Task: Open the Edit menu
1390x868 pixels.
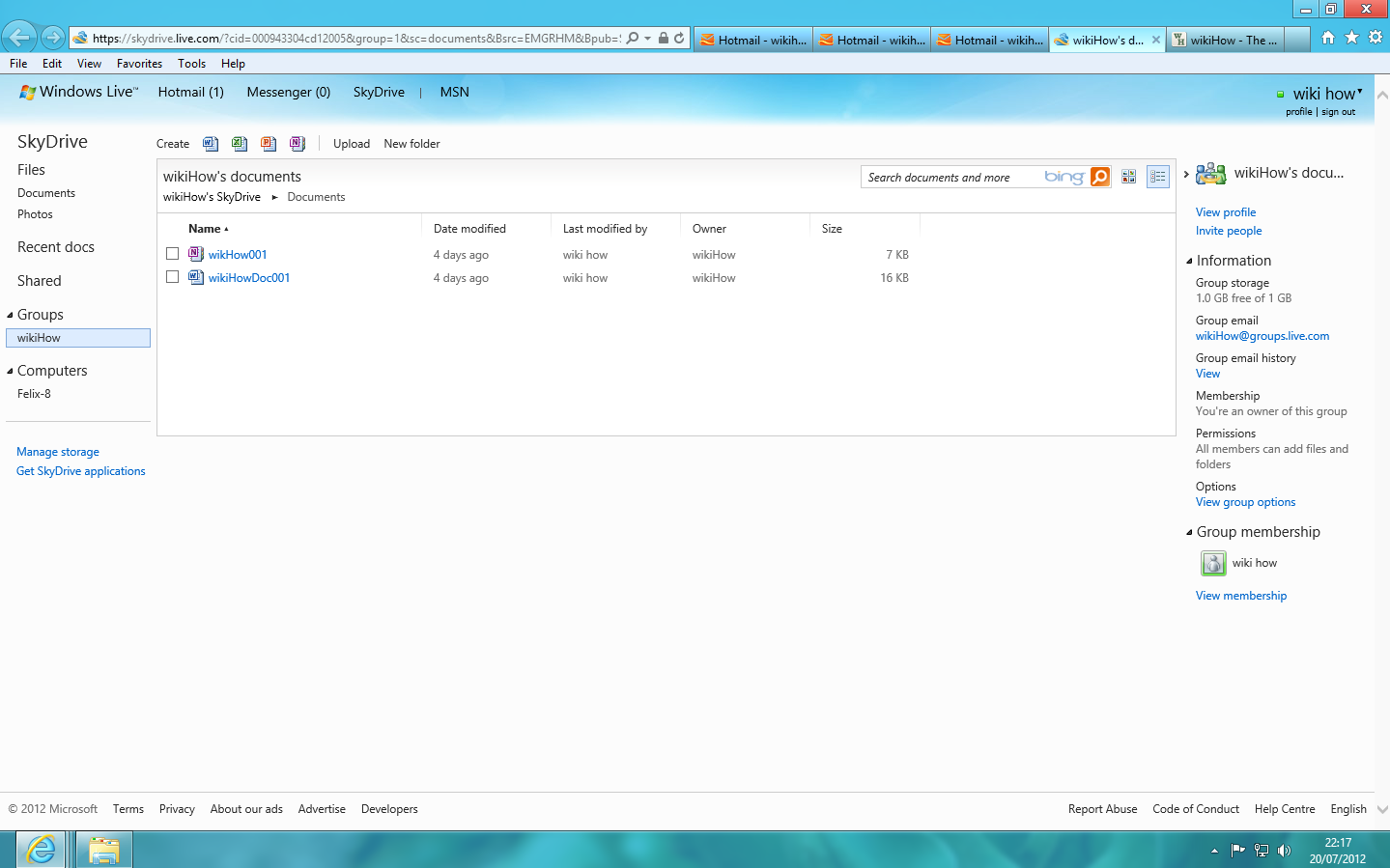Action: 52,64
